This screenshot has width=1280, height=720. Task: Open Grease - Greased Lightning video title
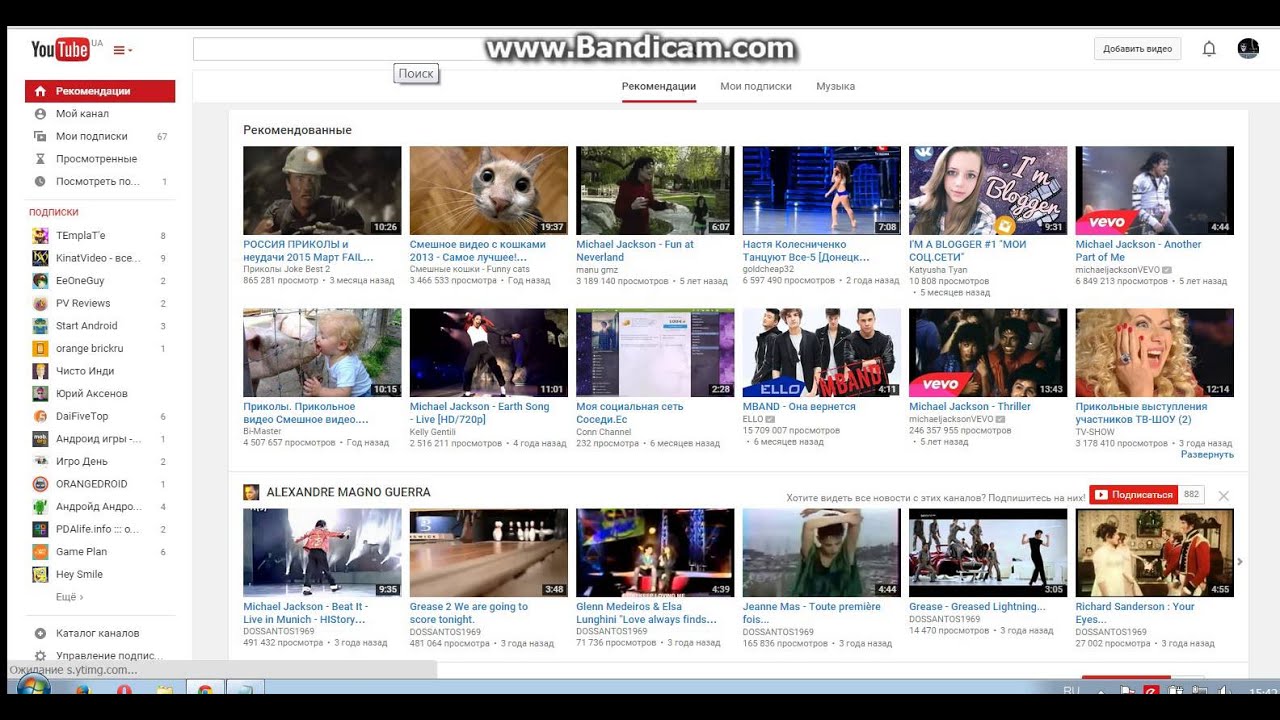[977, 606]
